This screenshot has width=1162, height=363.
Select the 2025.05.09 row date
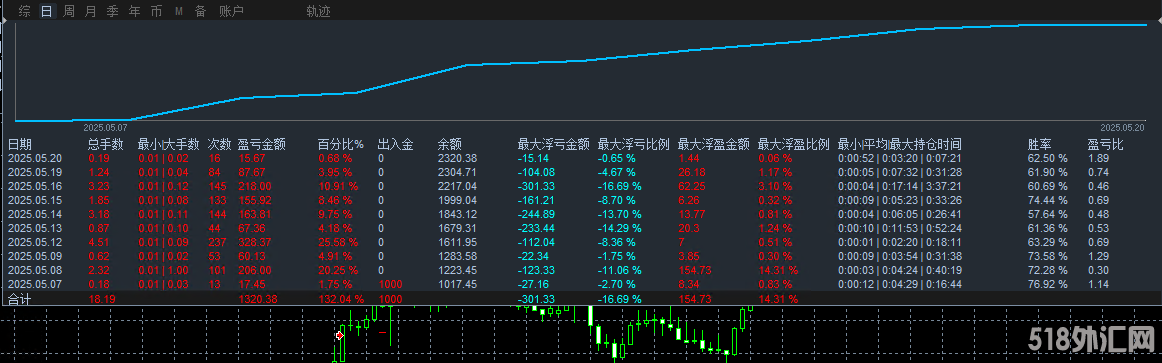[34, 256]
